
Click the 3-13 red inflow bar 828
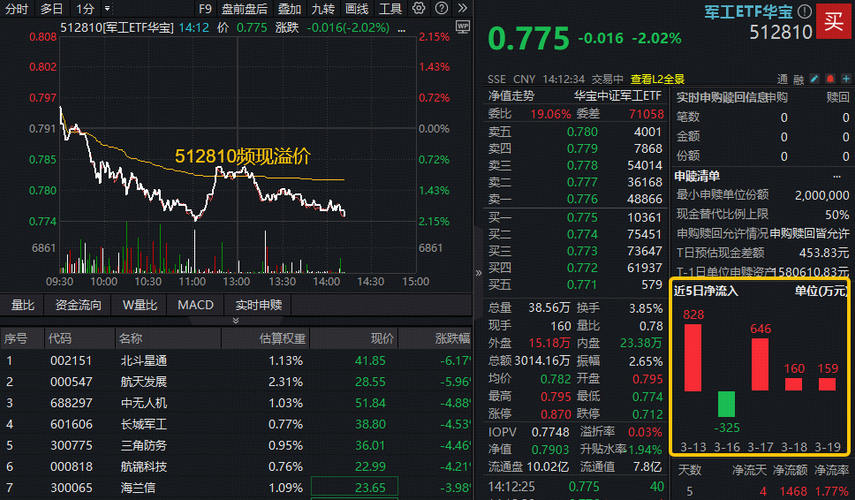[693, 358]
